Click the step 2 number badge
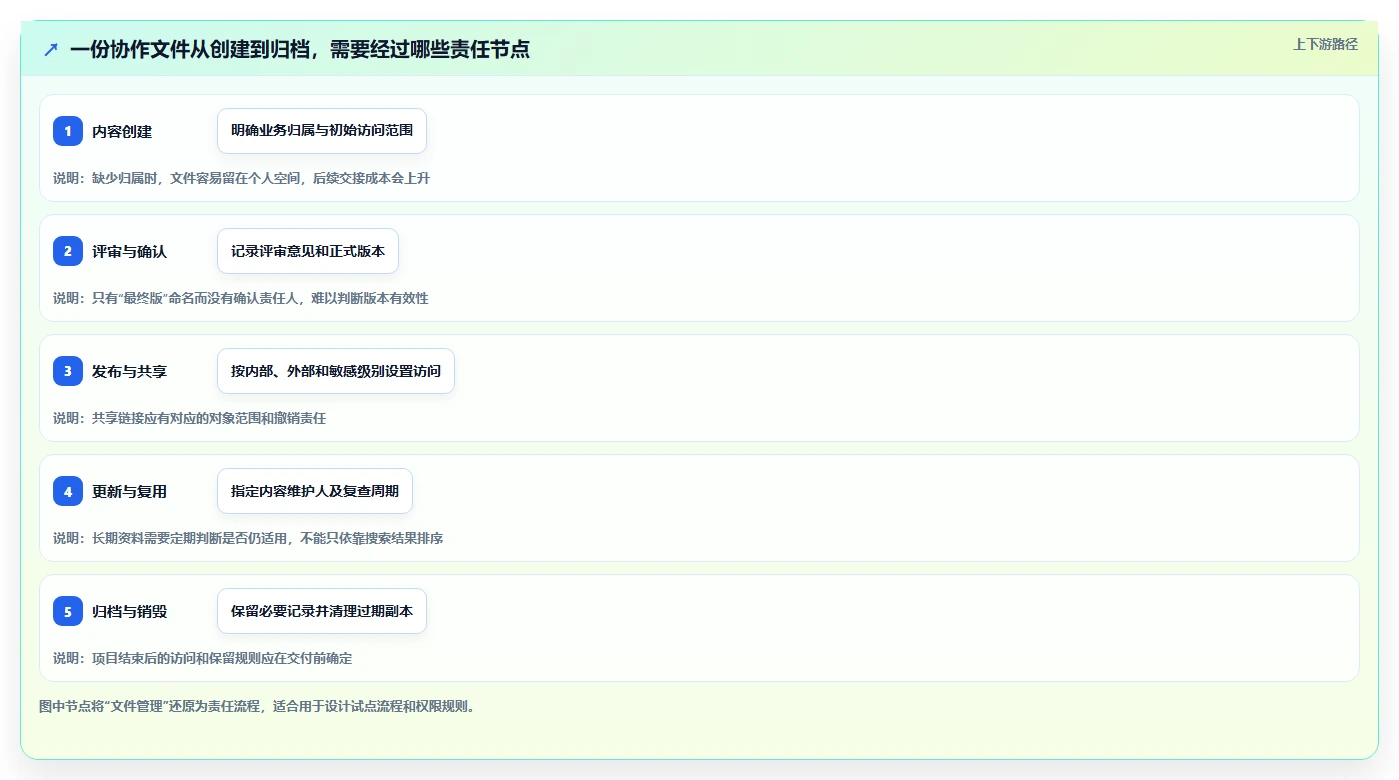 coord(68,251)
